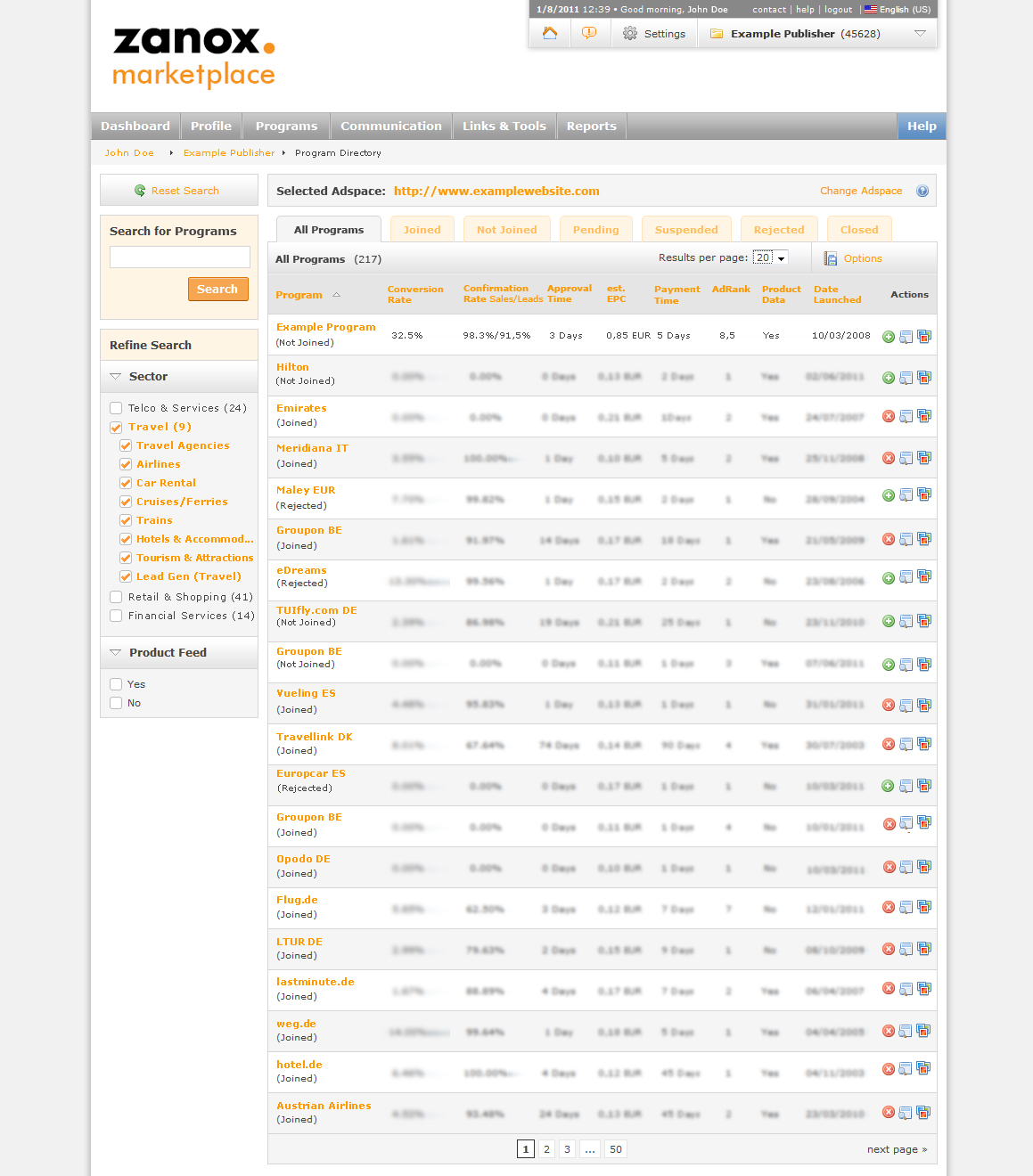
Task: Click the logout link
Action: 838,10
